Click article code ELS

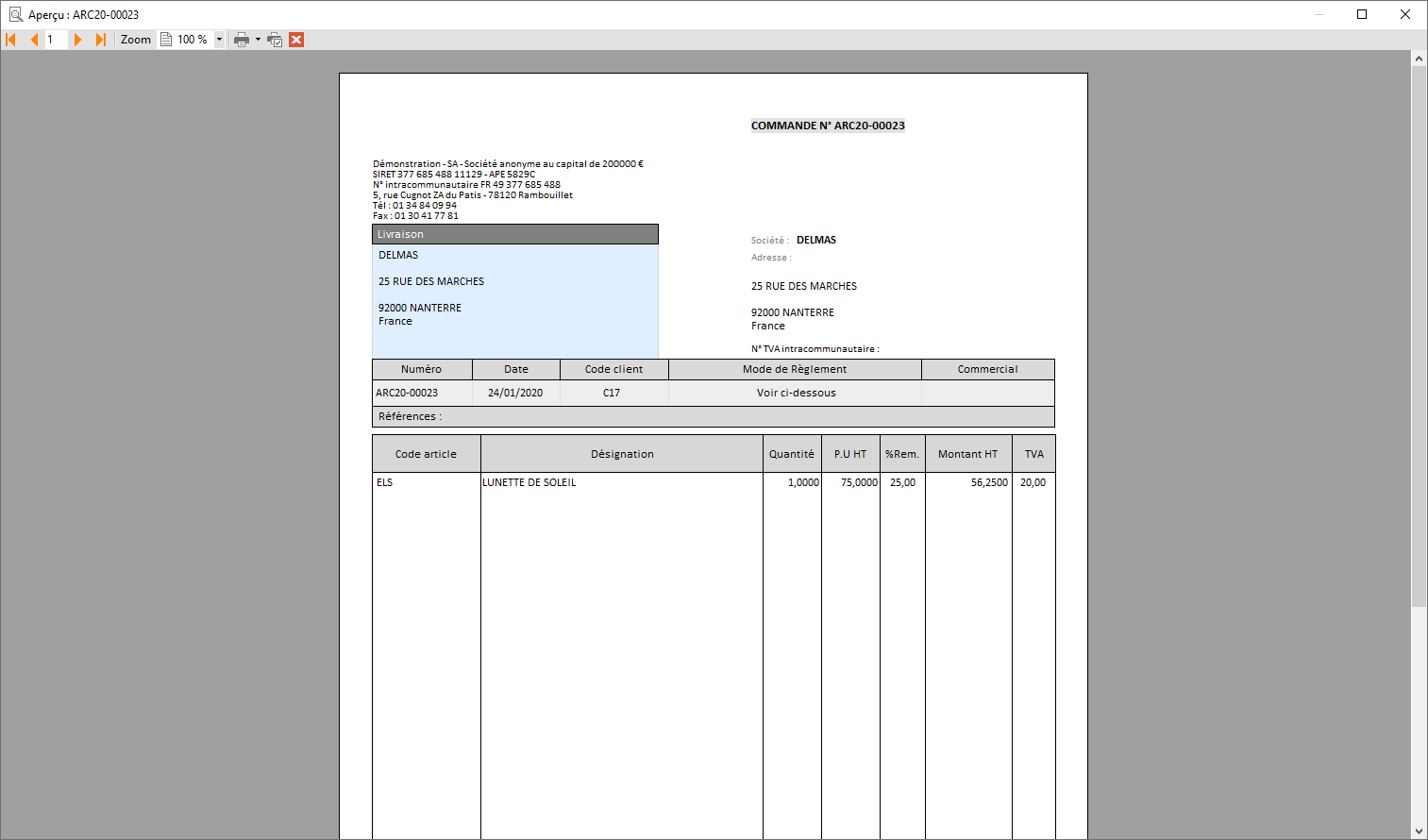click(x=384, y=482)
